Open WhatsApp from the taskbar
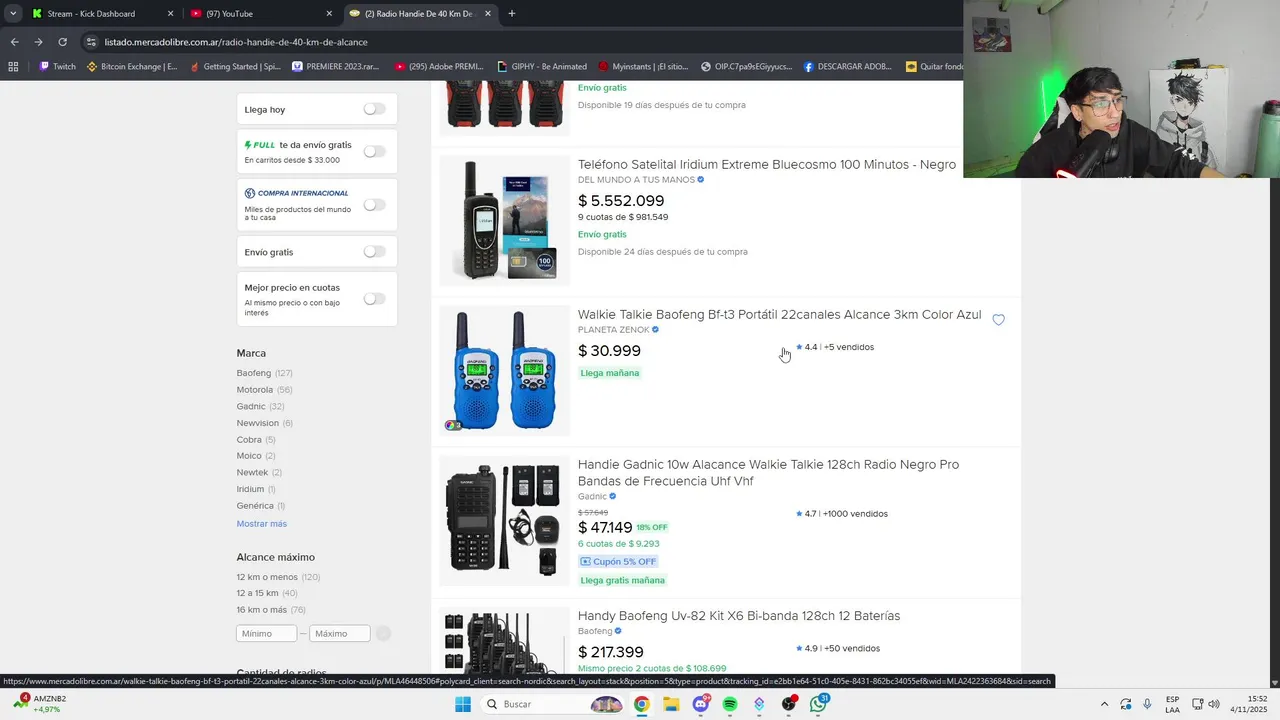1280x720 pixels. pyautogui.click(x=819, y=704)
